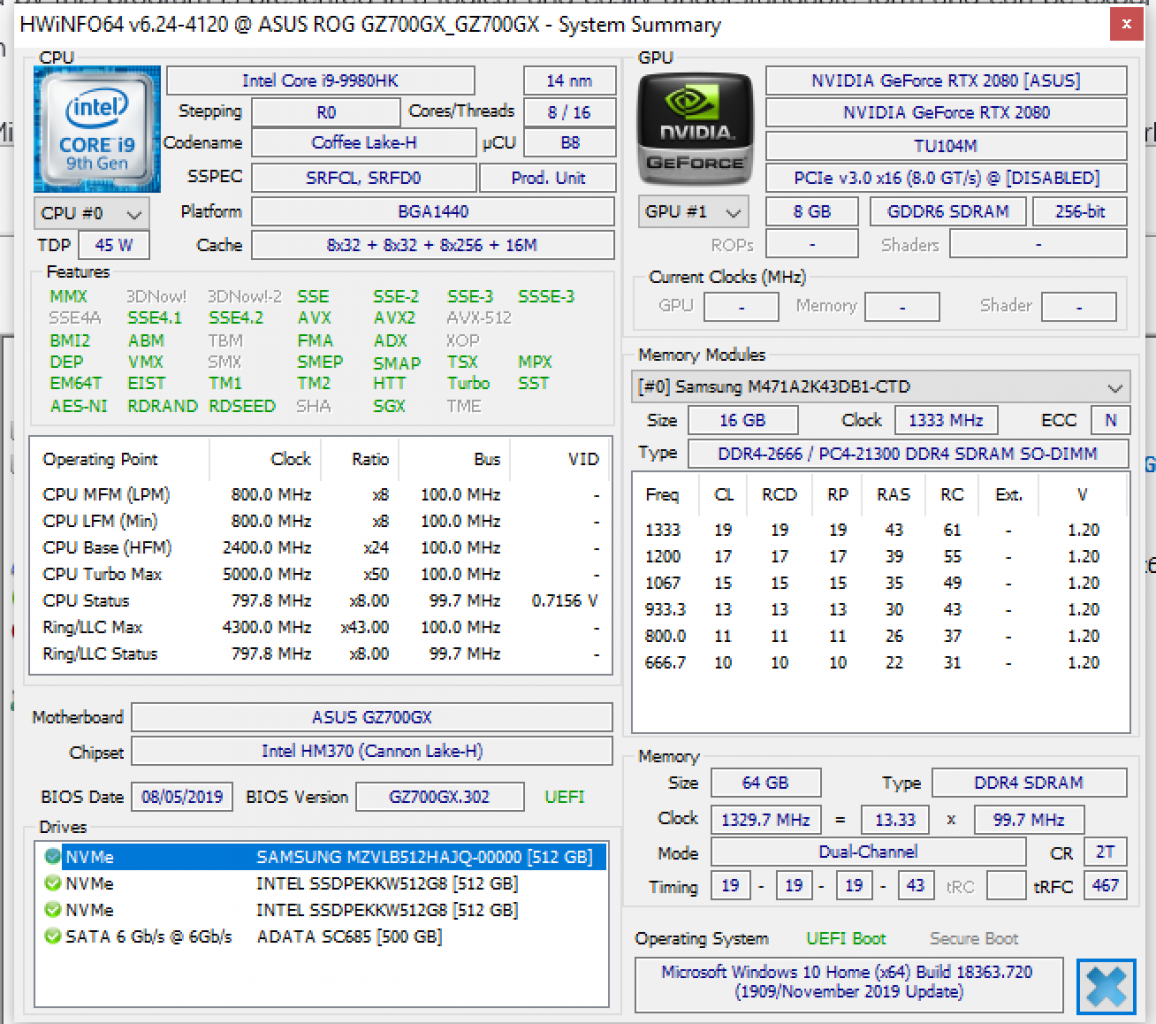Viewport: 1156px width, 1024px height.
Task: Click the module size 16 GB field
Action: click(x=742, y=420)
